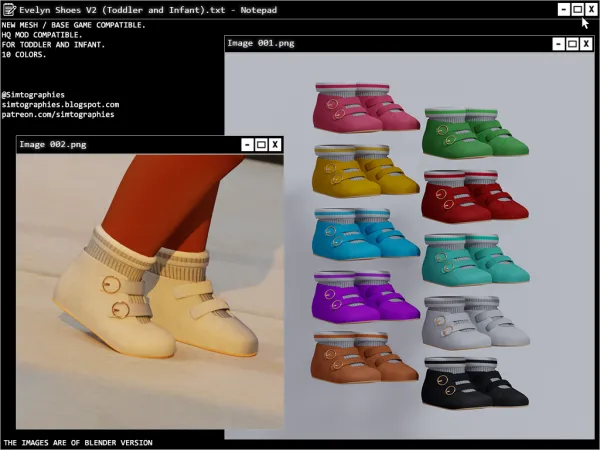
Task: Select the purple shoes swatch
Action: click(x=366, y=297)
